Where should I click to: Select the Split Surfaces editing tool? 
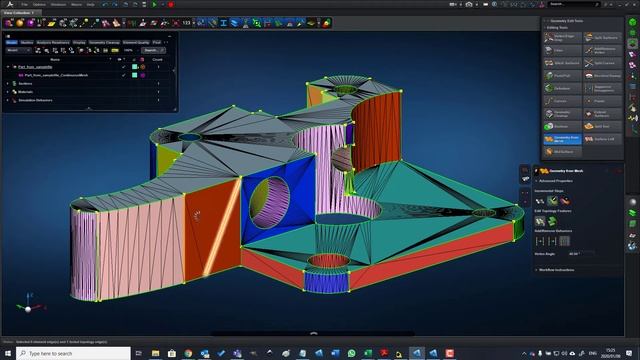tap(602, 38)
